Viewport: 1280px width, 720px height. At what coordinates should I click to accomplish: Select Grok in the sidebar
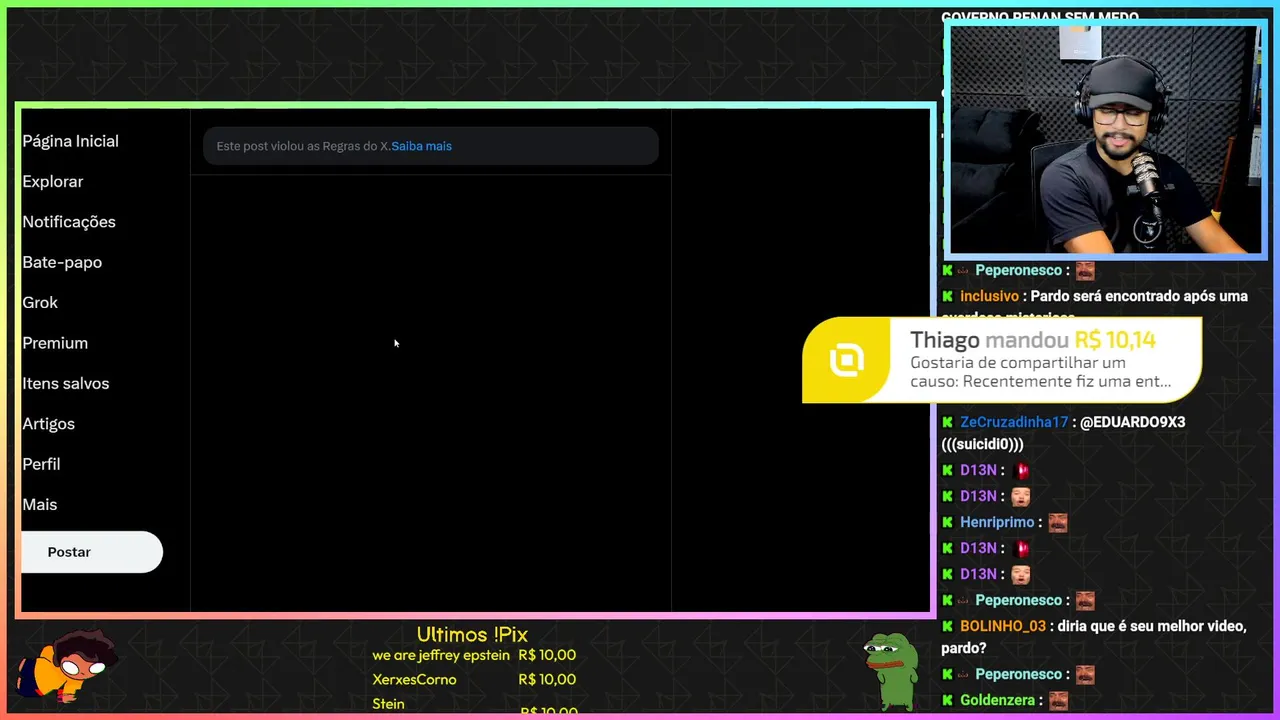[40, 302]
